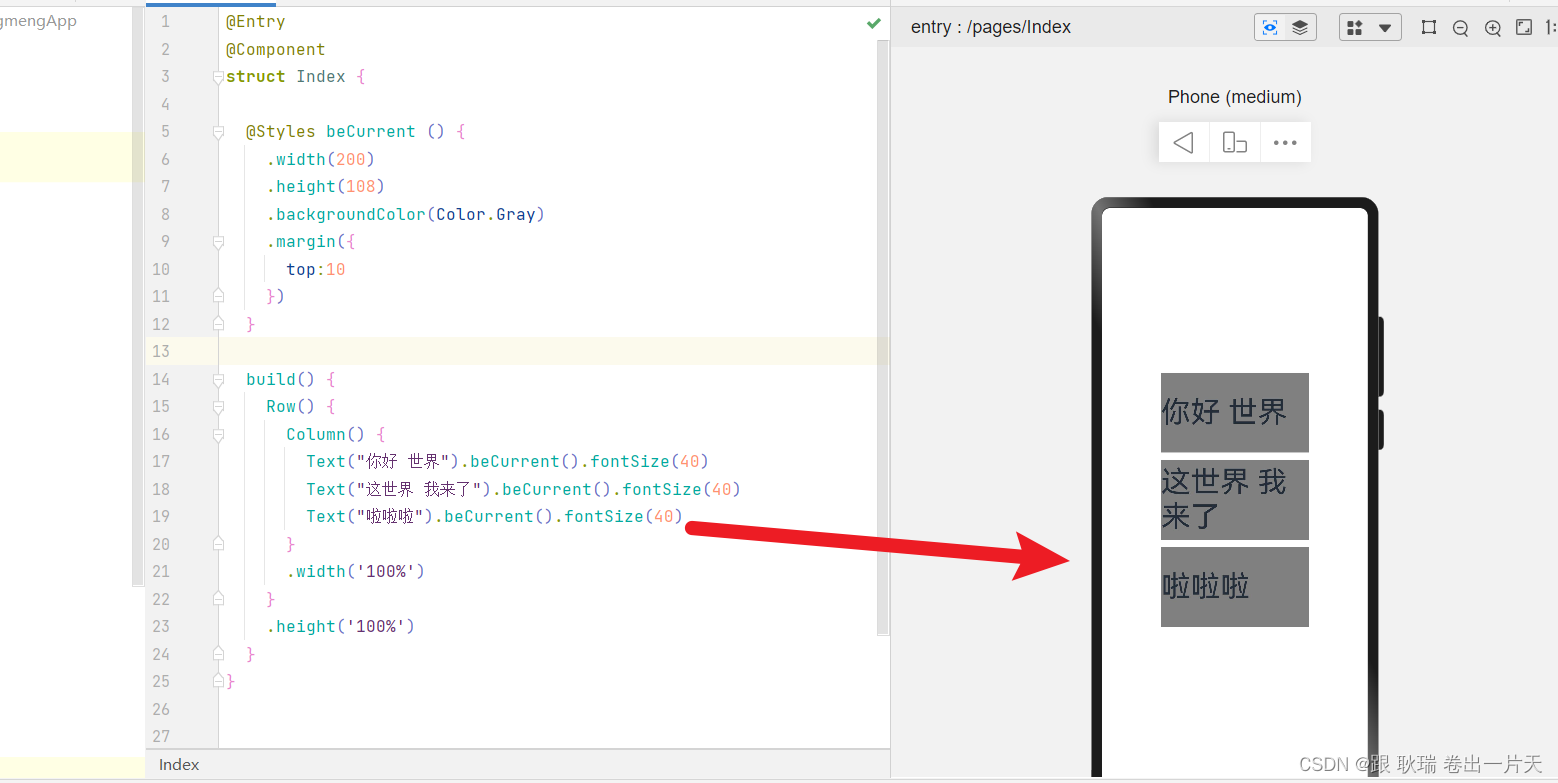Viewport: 1558px width, 783px height.
Task: Click the green inspection checkmark
Action: [873, 23]
